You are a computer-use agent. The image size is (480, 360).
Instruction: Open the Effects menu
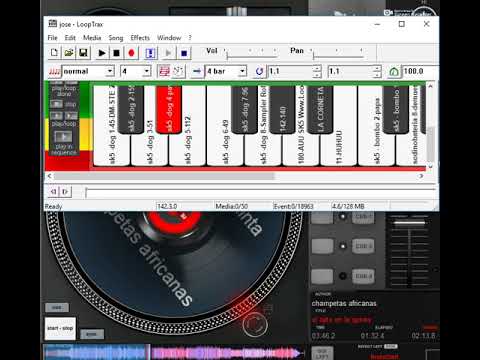coord(140,38)
